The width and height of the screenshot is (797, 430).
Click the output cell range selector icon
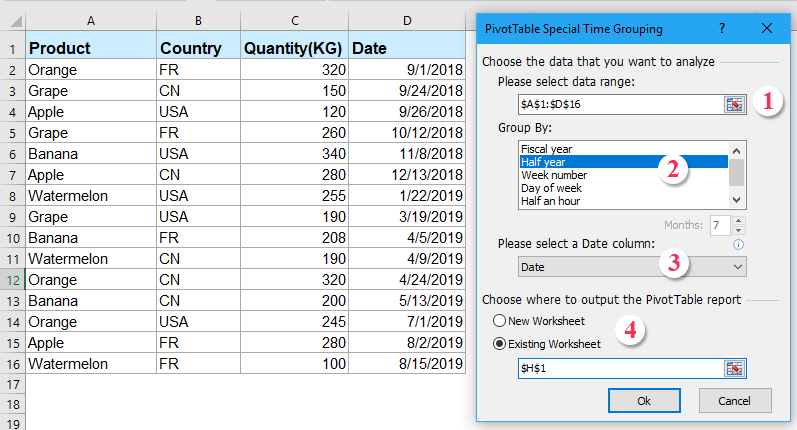[736, 369]
